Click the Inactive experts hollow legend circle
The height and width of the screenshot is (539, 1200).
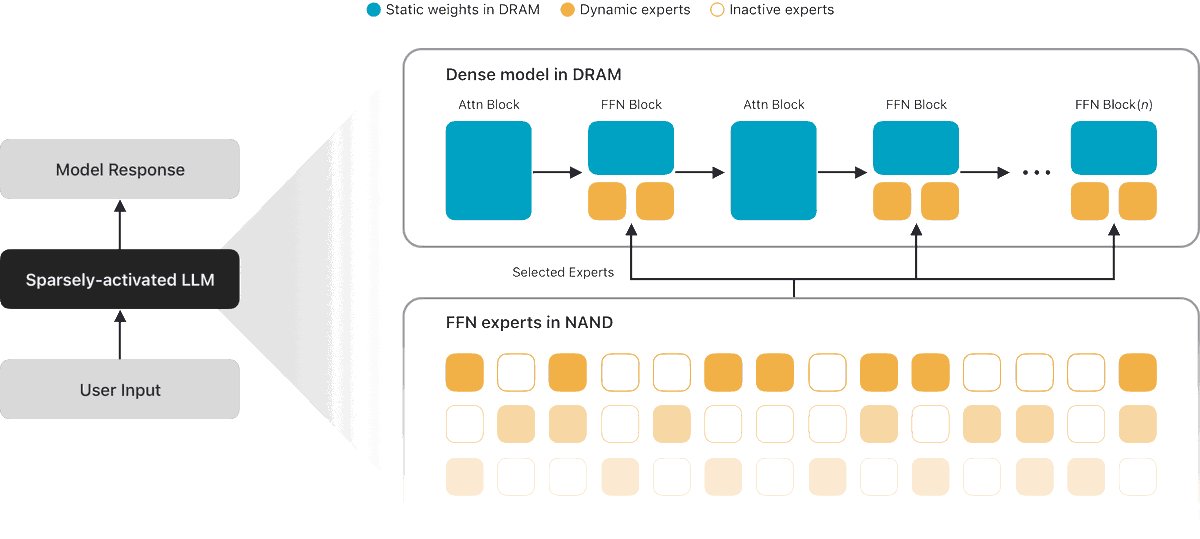point(716,10)
